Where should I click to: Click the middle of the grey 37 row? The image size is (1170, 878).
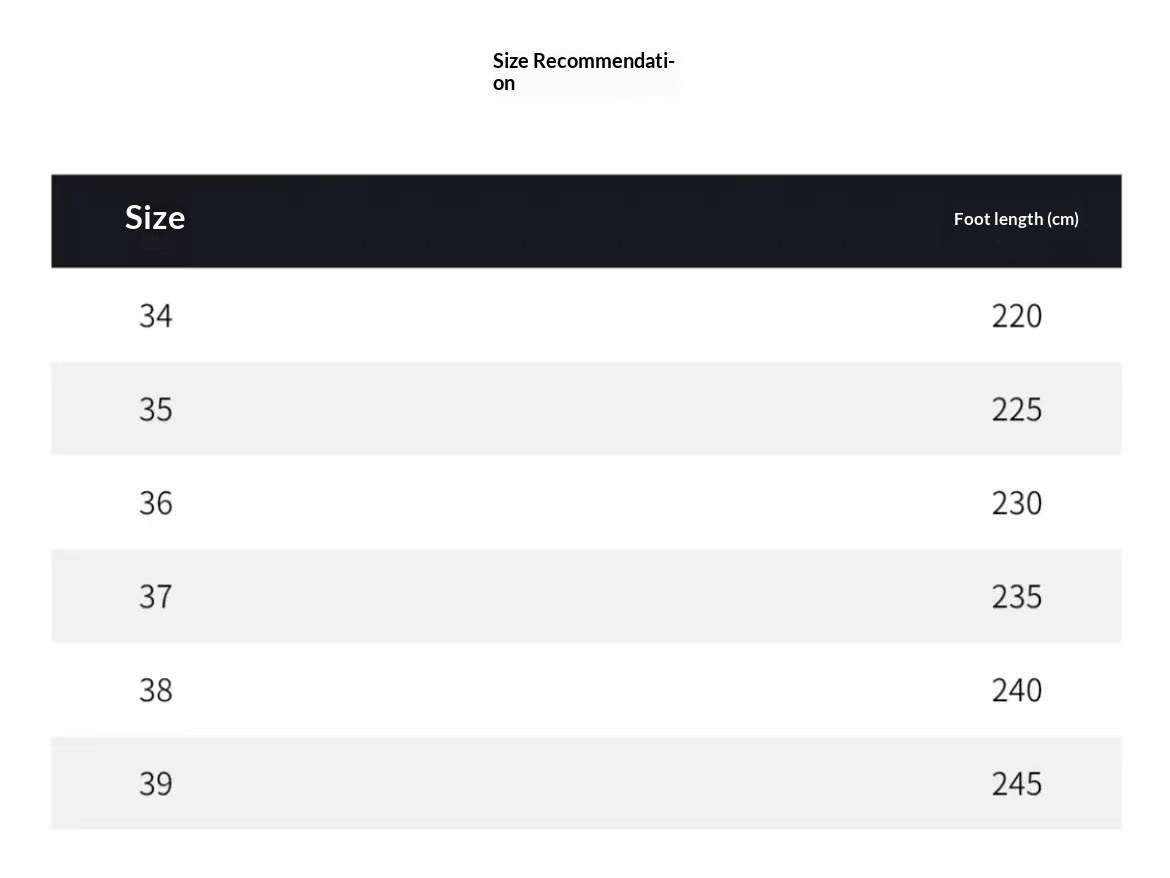[x=586, y=596]
